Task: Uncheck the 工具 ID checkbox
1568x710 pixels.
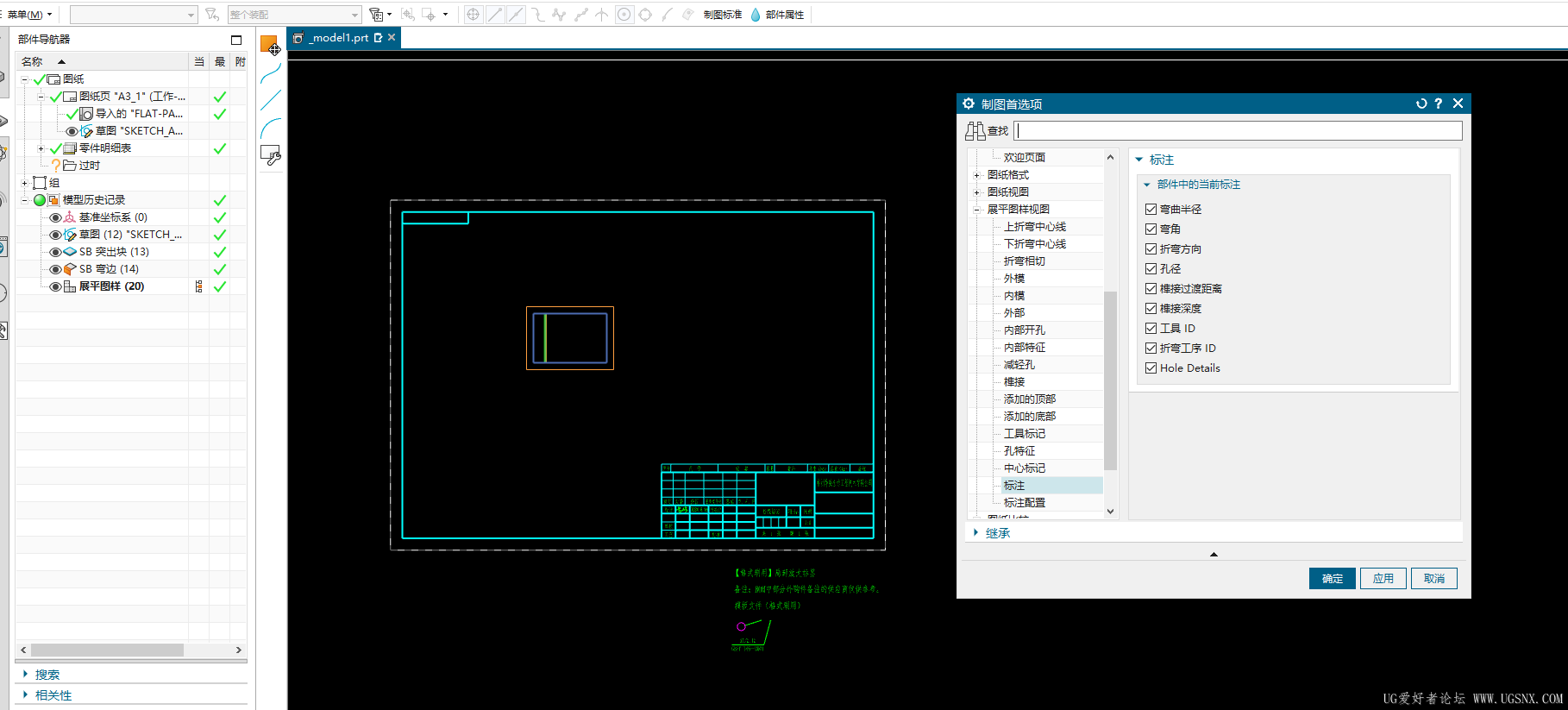Action: [1151, 329]
